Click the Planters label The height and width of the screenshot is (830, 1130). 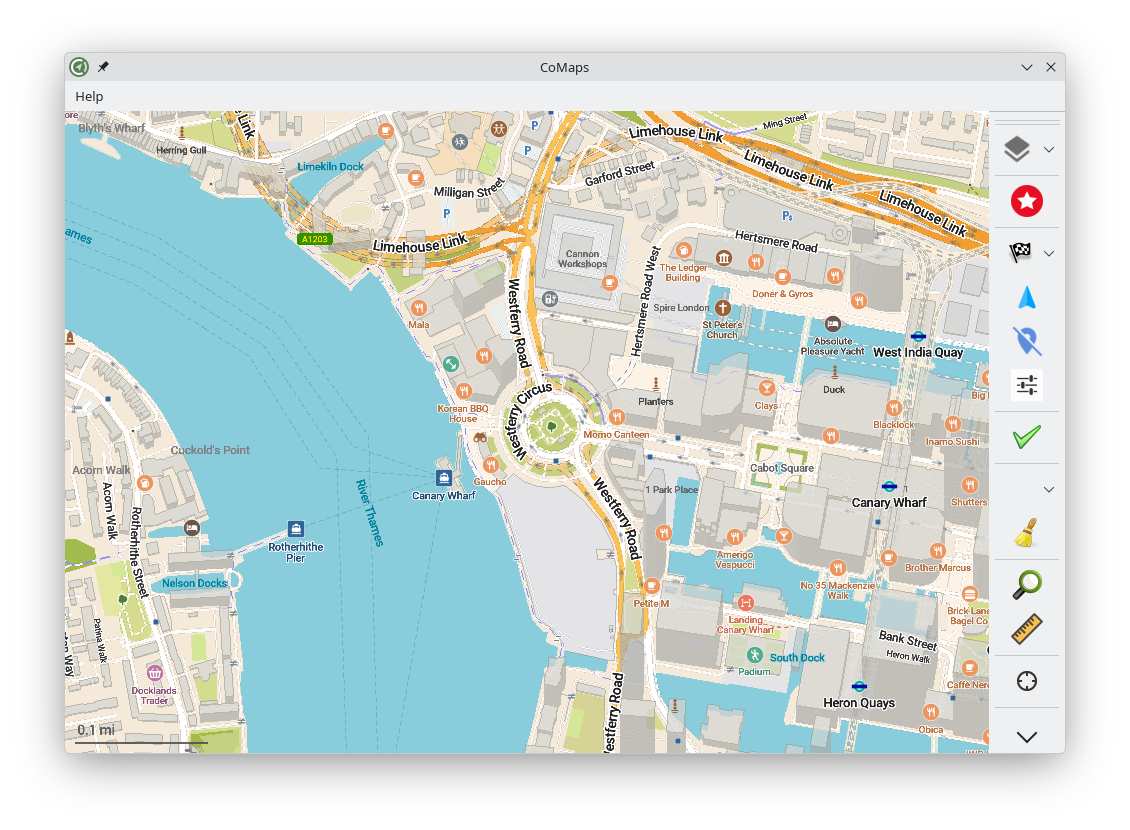coord(656,402)
